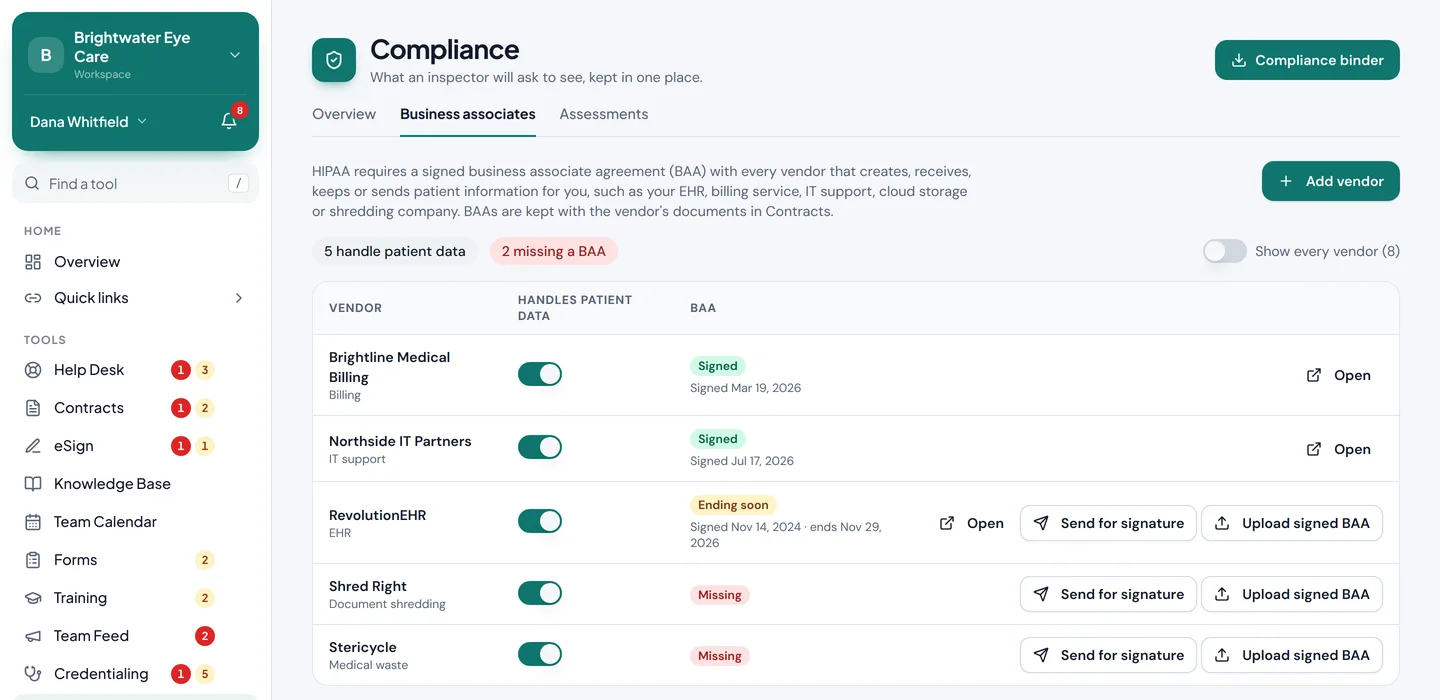The image size is (1440, 700).
Task: Click the Team Feed megaphone icon
Action: (33, 636)
